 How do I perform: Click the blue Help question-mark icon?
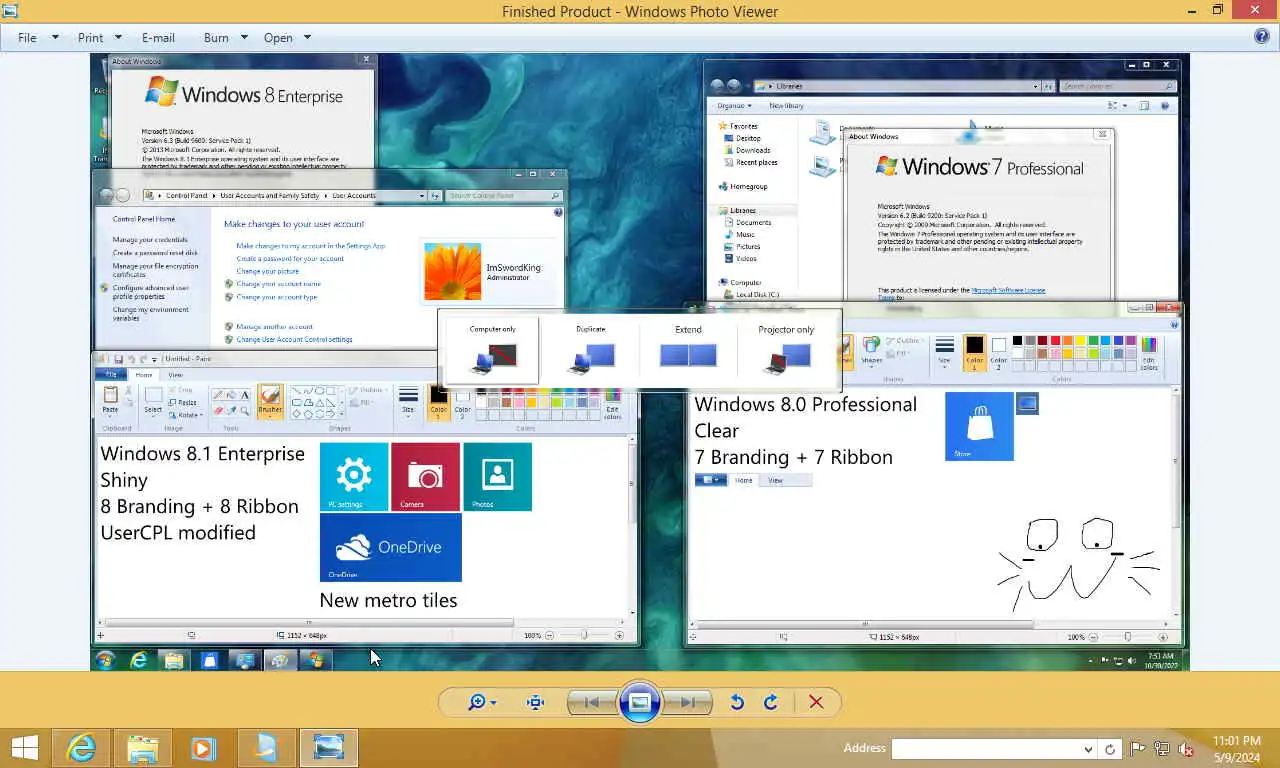click(x=1262, y=36)
